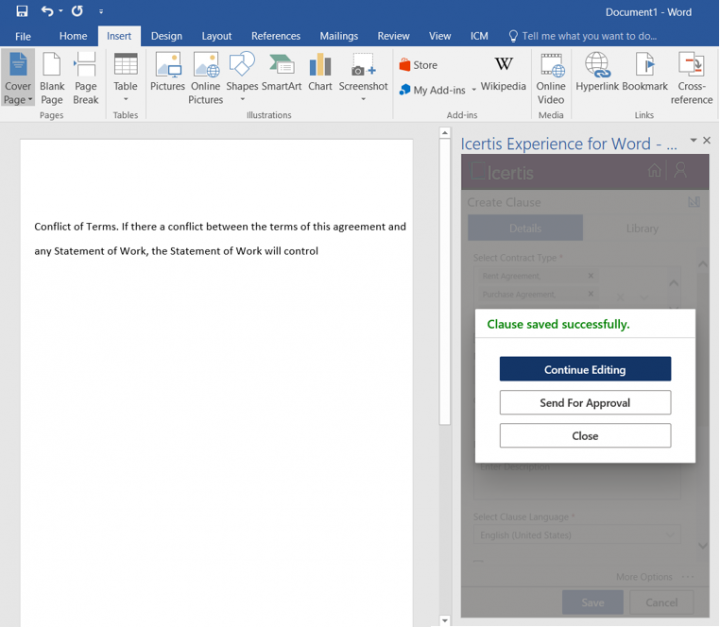The image size is (720, 627).
Task: Open the ICM ribbon tab
Action: coord(479,36)
